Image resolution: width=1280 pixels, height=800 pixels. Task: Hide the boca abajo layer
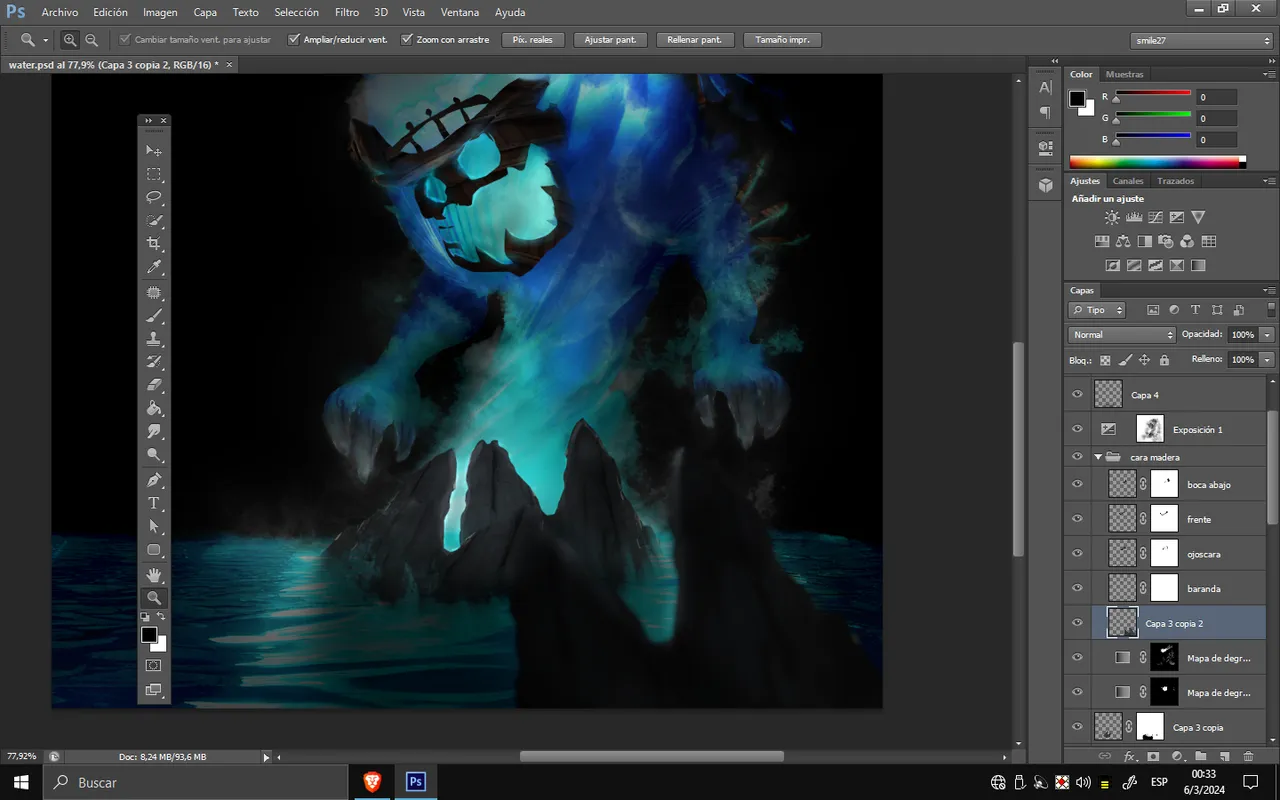tap(1077, 485)
